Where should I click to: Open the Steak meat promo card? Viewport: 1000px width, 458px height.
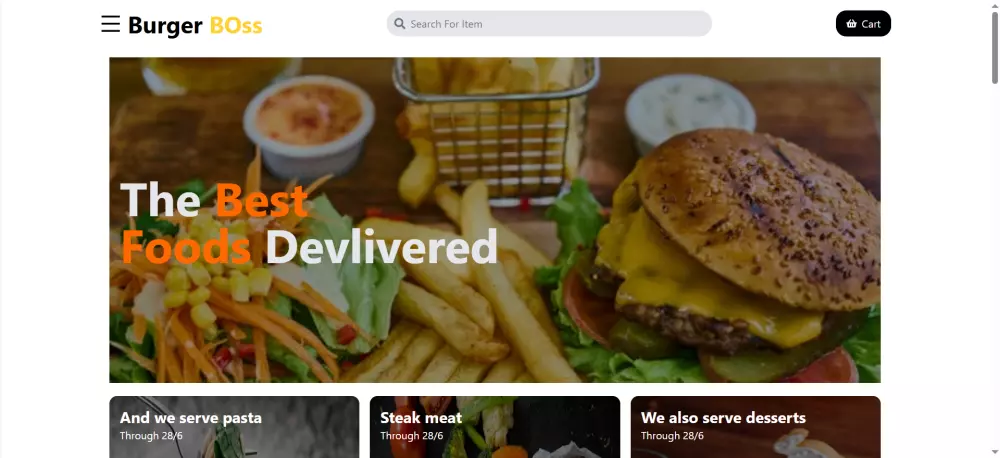coord(495,427)
